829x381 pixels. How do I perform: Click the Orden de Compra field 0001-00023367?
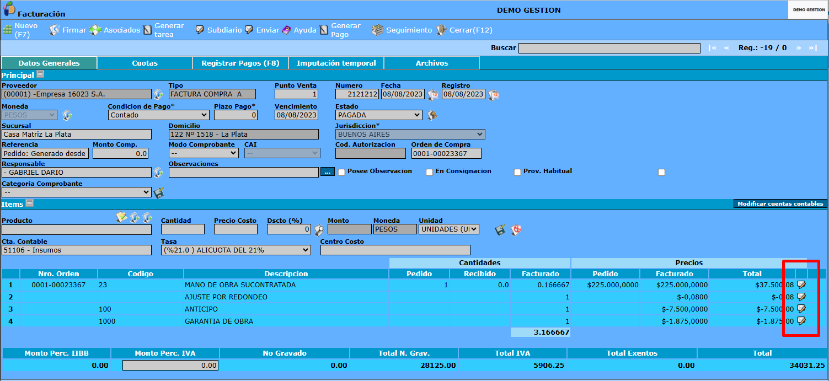click(x=446, y=153)
